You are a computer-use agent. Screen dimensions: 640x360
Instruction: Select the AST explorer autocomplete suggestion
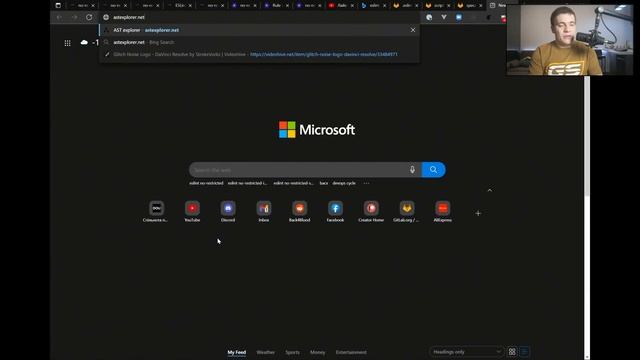click(x=259, y=30)
